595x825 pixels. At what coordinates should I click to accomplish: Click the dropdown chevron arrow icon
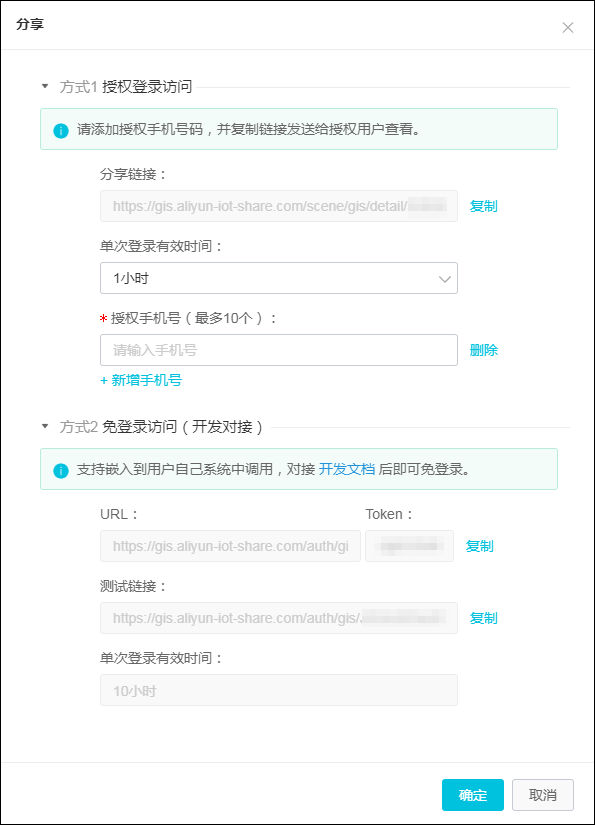pos(445,279)
